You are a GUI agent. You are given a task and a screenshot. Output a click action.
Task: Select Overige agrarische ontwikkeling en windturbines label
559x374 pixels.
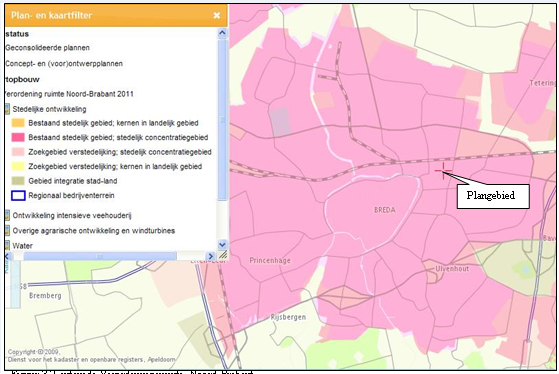(x=94, y=231)
